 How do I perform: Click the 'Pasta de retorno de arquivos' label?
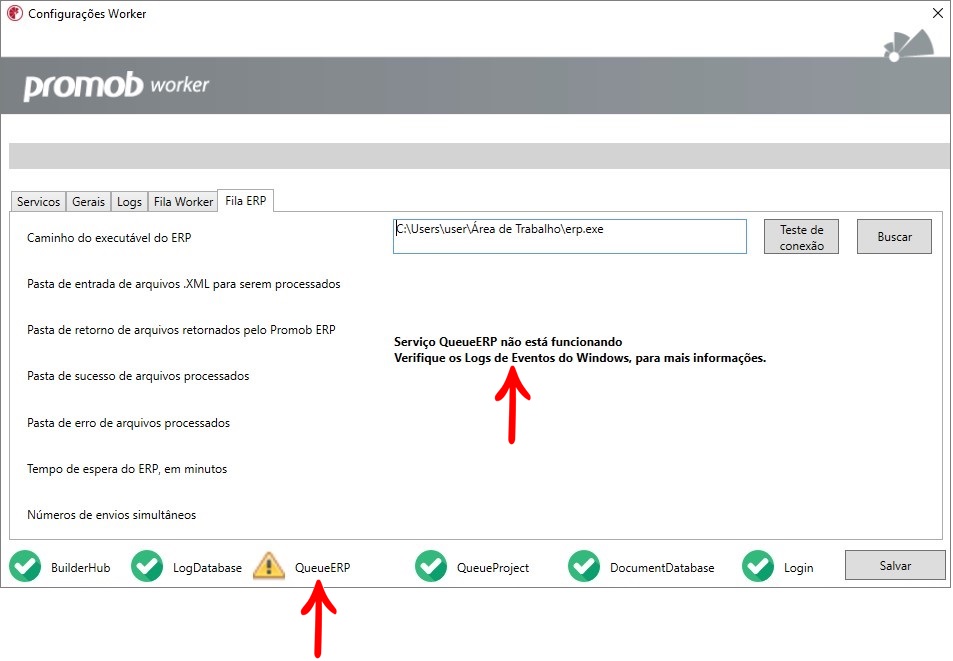[181, 330]
